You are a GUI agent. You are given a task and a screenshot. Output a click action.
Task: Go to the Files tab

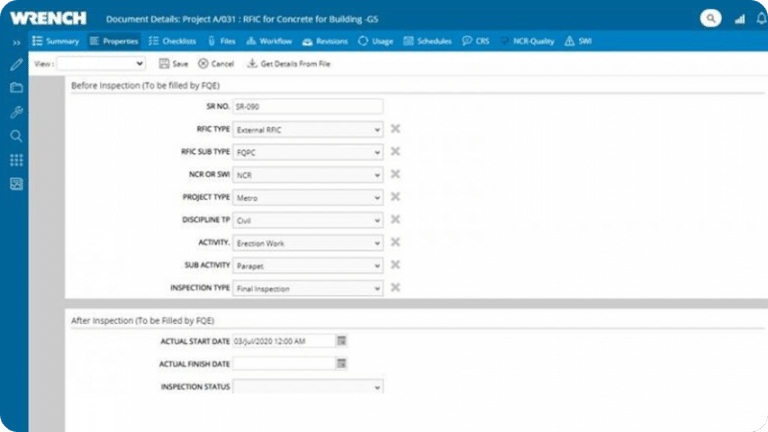[x=222, y=41]
